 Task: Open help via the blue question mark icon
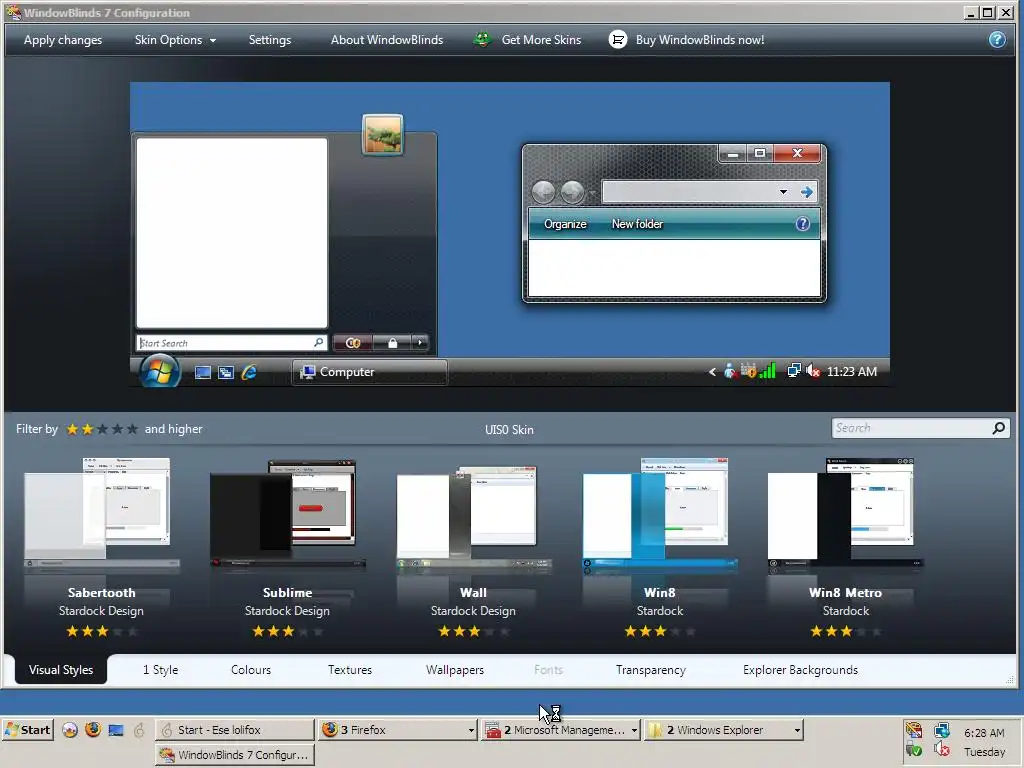[997, 40]
